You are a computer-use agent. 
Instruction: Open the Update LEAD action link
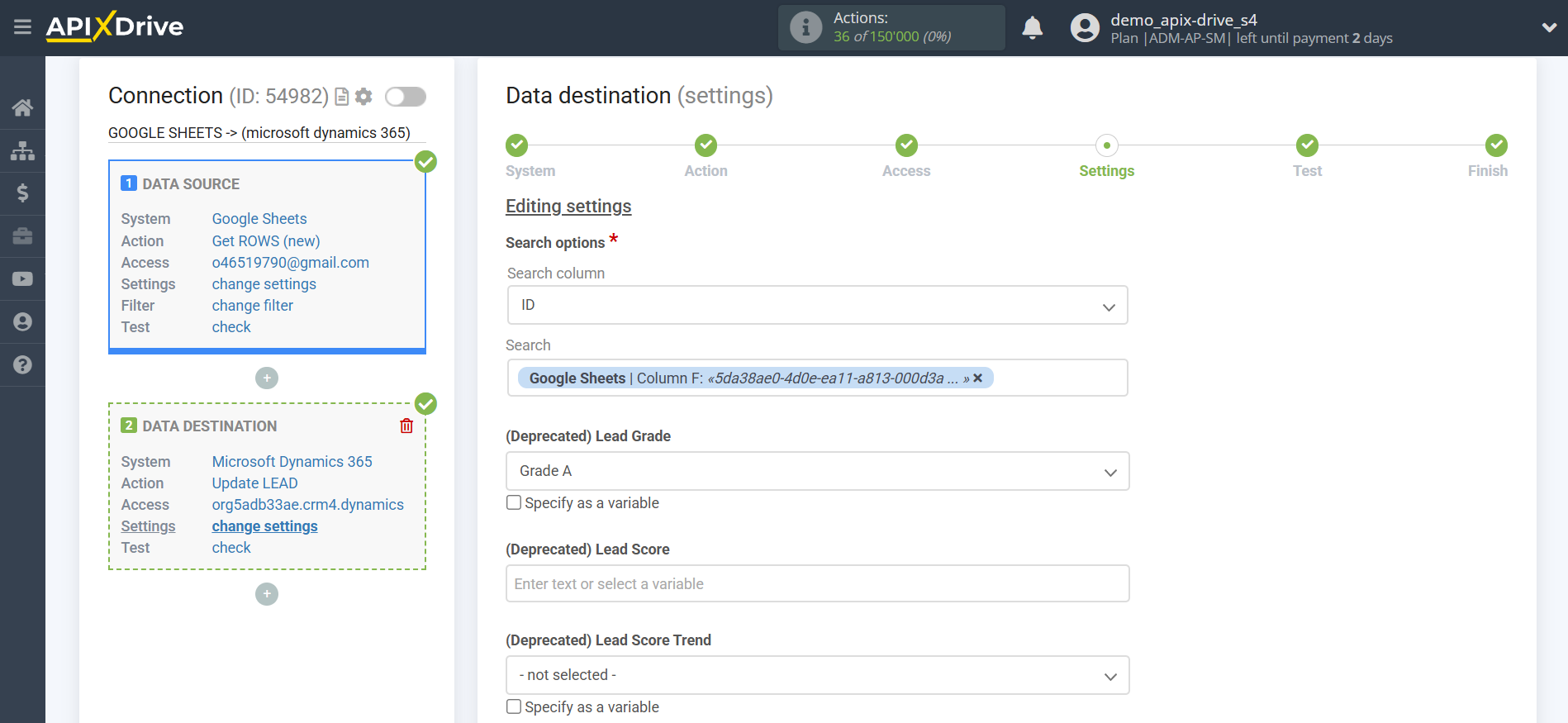pyautogui.click(x=254, y=483)
